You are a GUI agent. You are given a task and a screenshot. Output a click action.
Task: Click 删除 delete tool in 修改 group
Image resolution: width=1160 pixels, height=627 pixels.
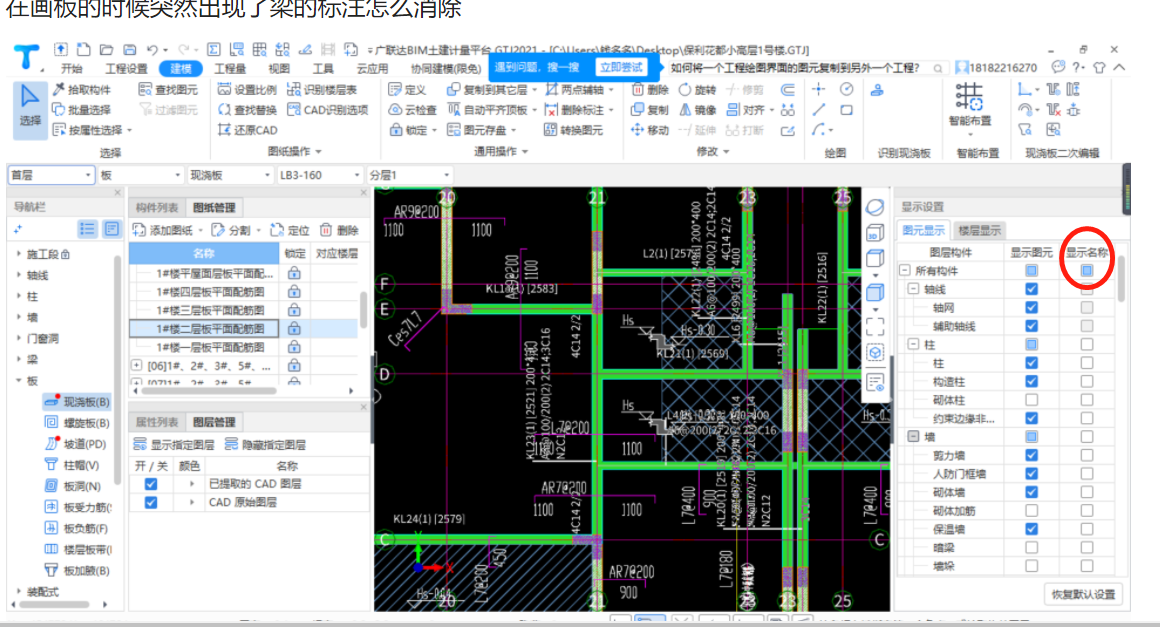650,89
